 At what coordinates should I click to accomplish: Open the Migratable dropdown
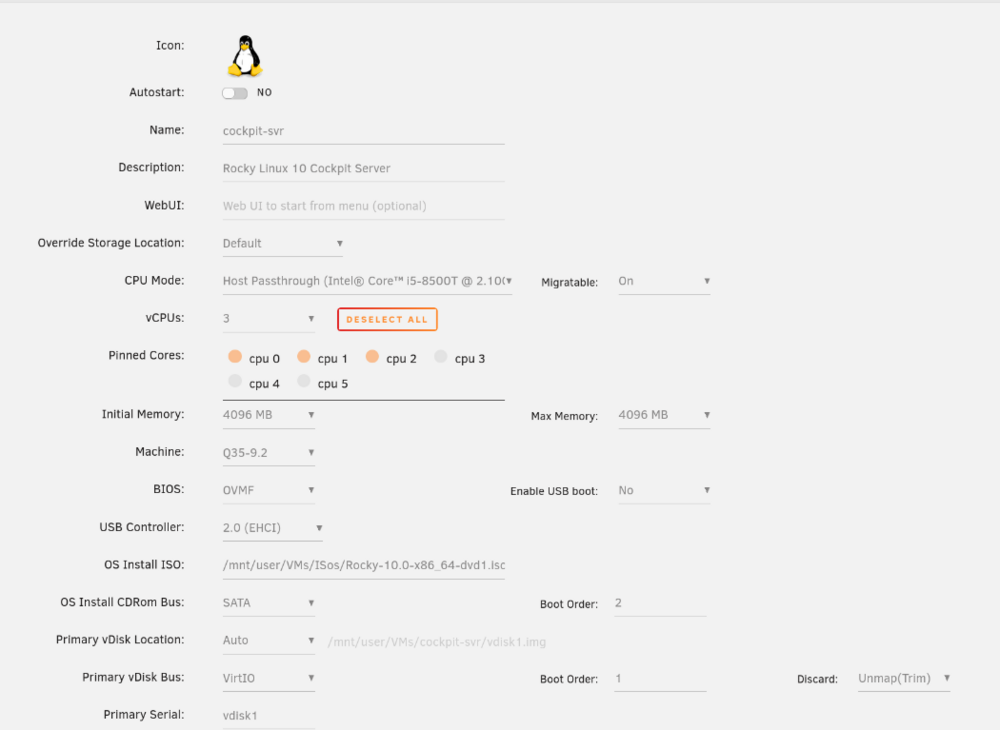tap(664, 281)
